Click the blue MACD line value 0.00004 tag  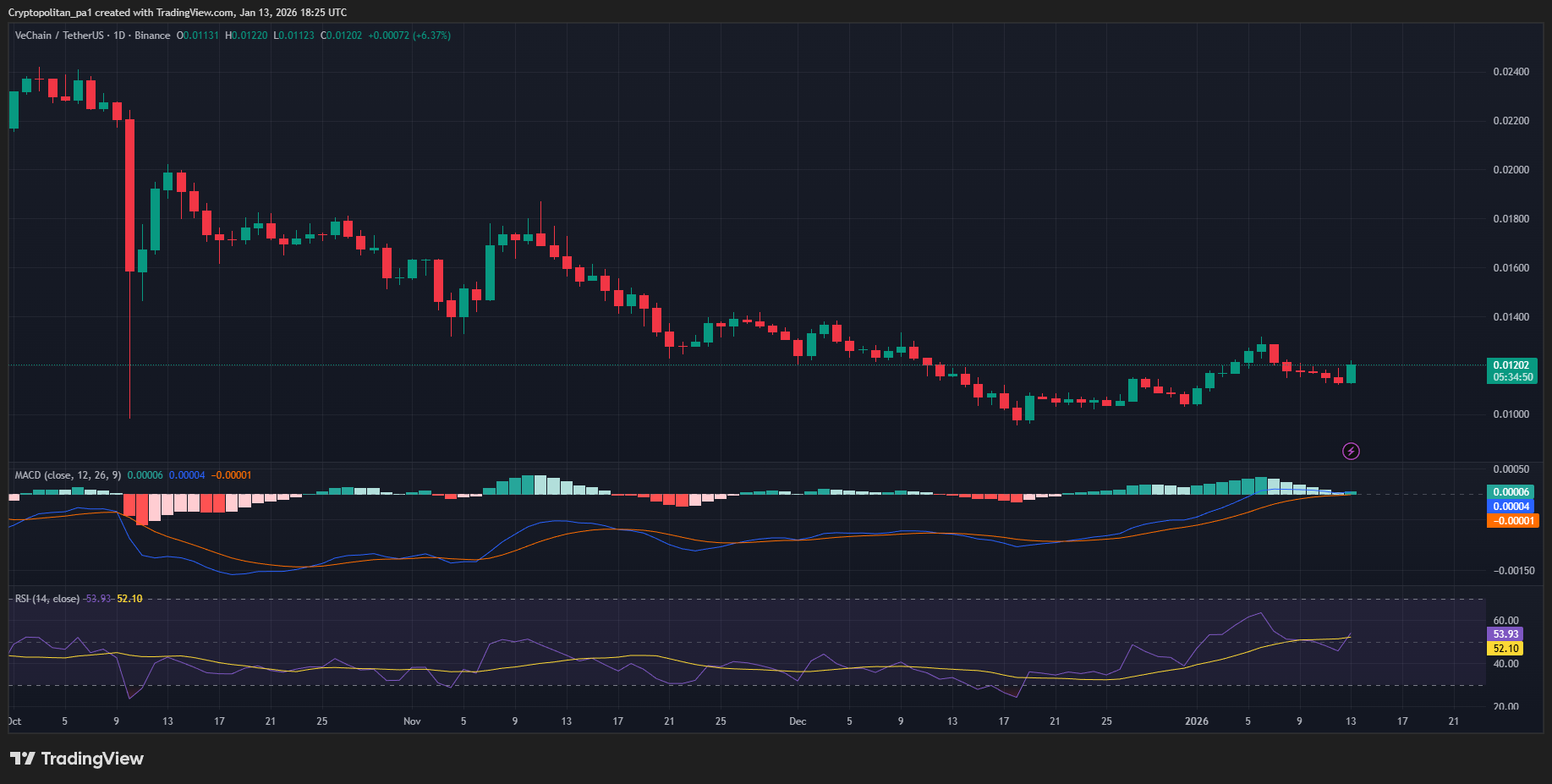tap(1511, 507)
